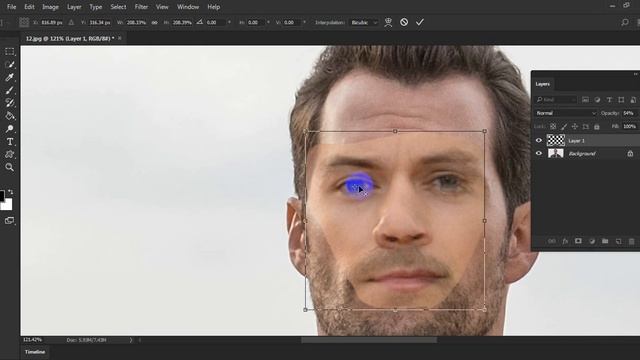Screen dimensions: 640x360
Task: Click the horizontal scrollbar thumb
Action: [369, 340]
